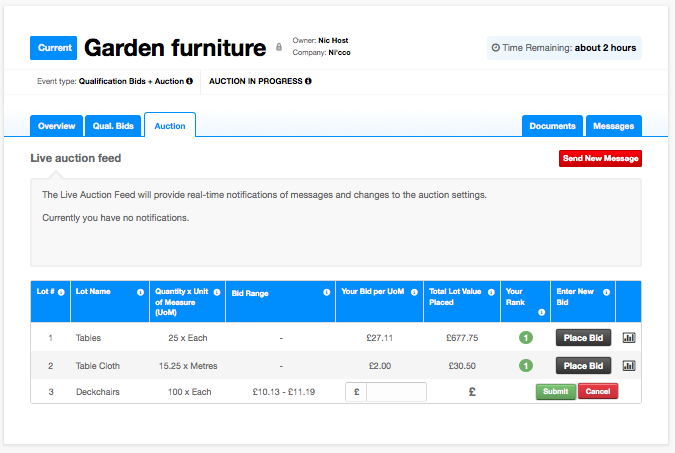
Task: Go to the Messages tab
Action: (613, 126)
